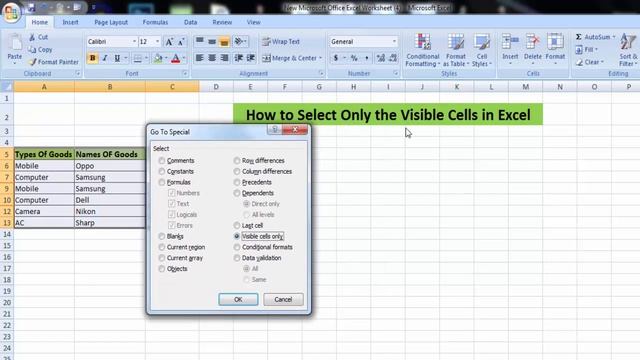640x360 pixels.
Task: Switch to the Insert tab
Action: pos(70,22)
